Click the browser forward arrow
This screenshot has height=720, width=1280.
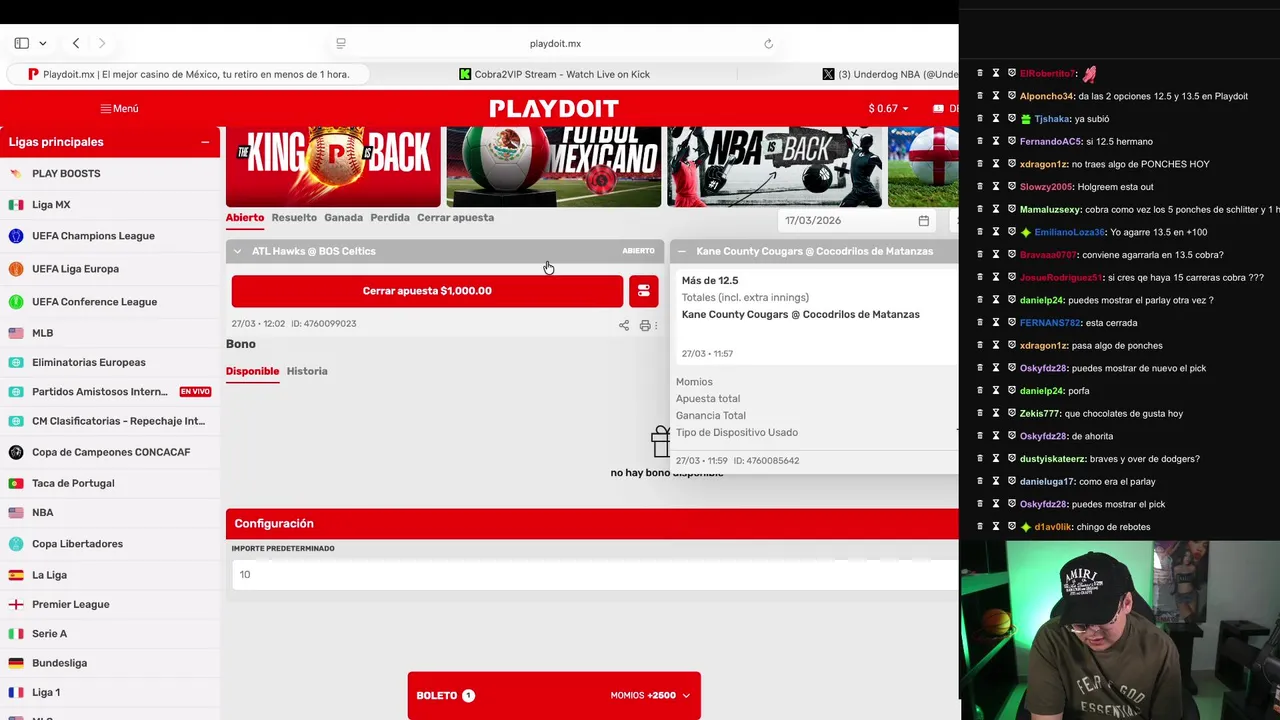tap(101, 43)
